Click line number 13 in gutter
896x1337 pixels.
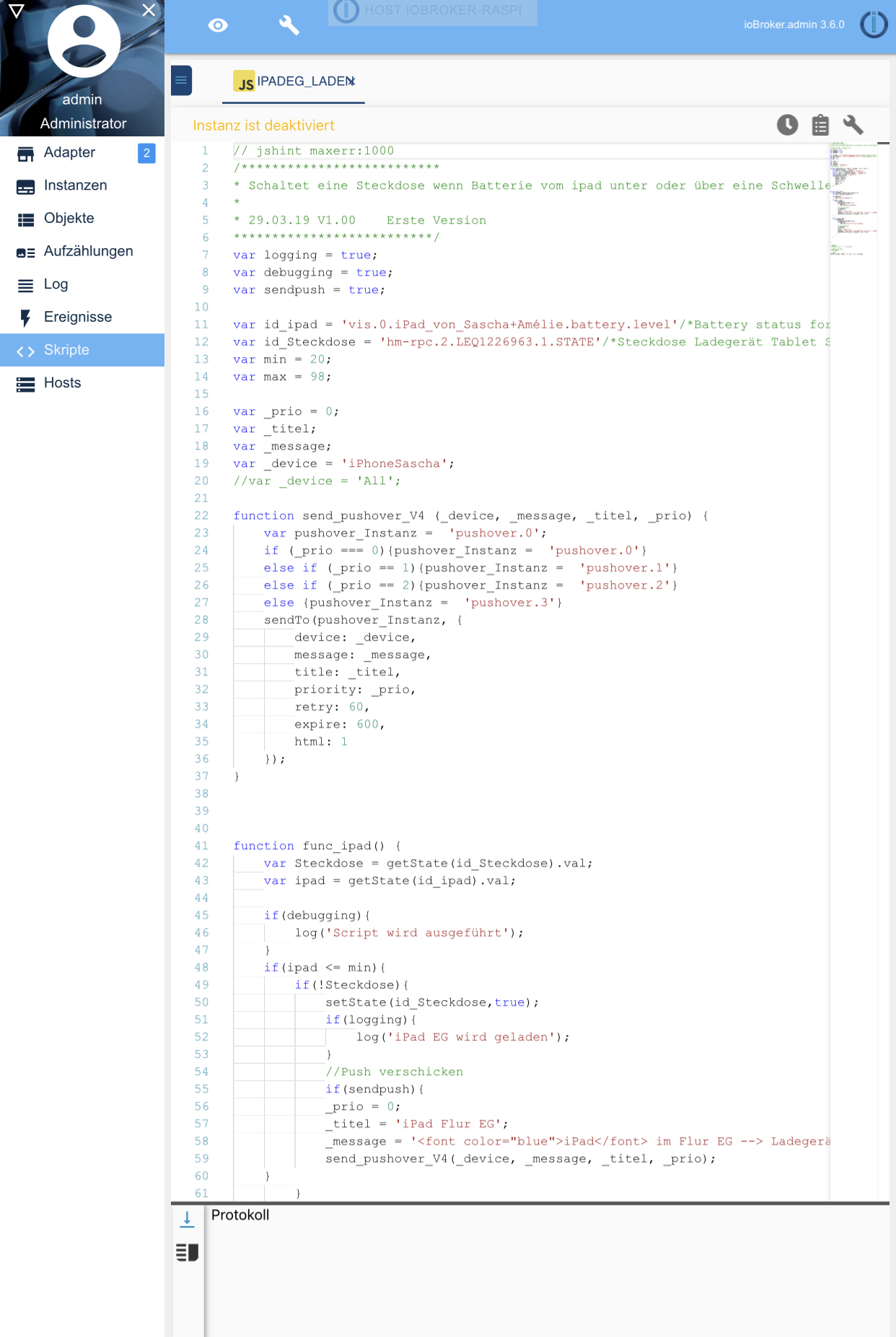click(201, 359)
